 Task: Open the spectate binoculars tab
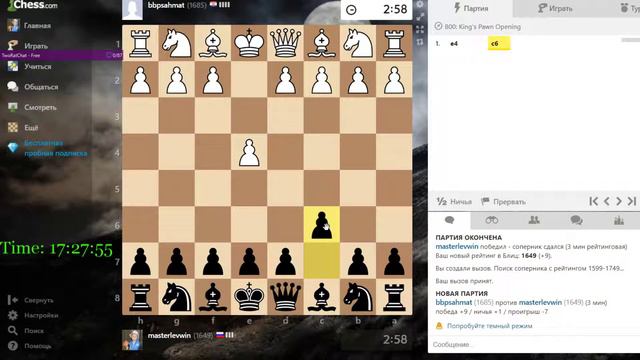click(491, 220)
